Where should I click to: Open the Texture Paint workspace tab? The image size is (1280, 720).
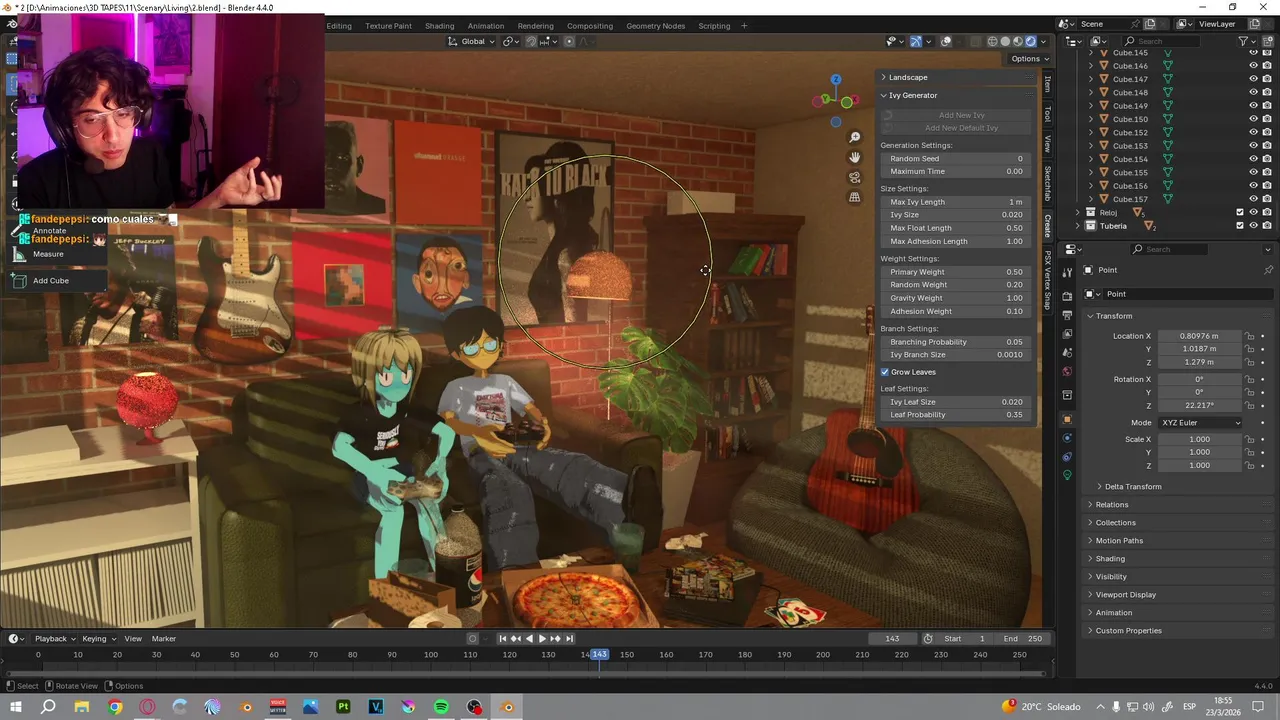[388, 26]
